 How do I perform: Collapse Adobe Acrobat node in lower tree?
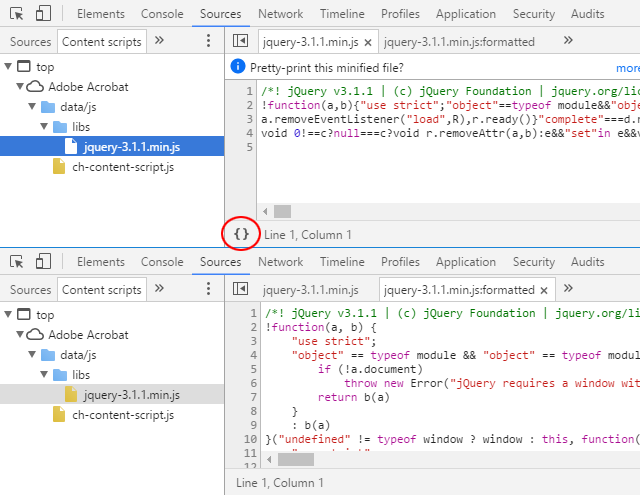pos(19,334)
